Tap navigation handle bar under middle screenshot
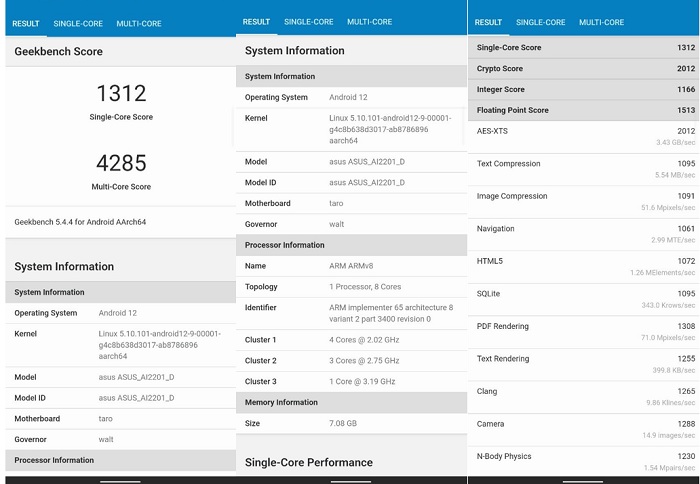 click(x=351, y=482)
